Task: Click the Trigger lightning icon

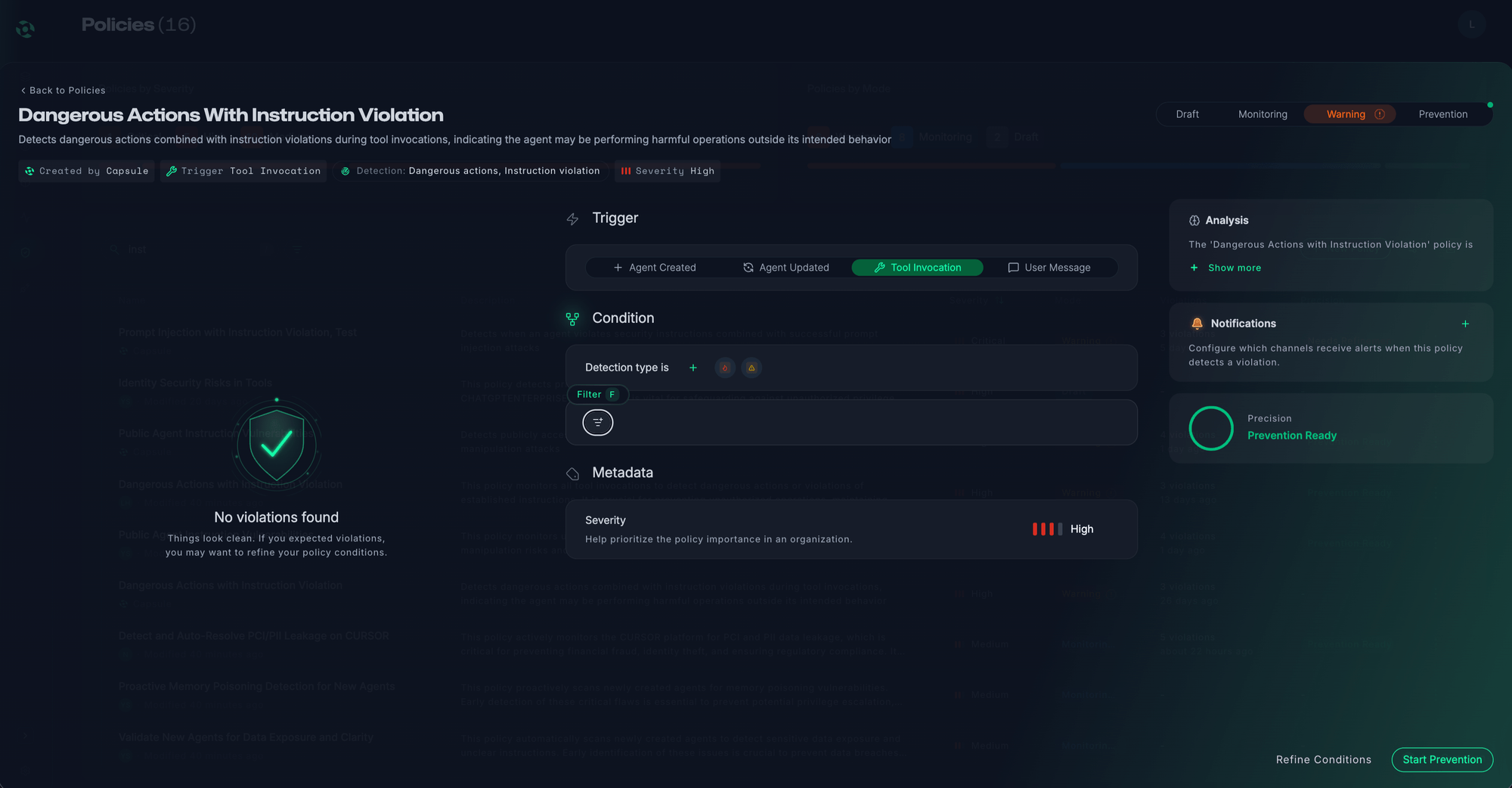Action: pos(572,219)
